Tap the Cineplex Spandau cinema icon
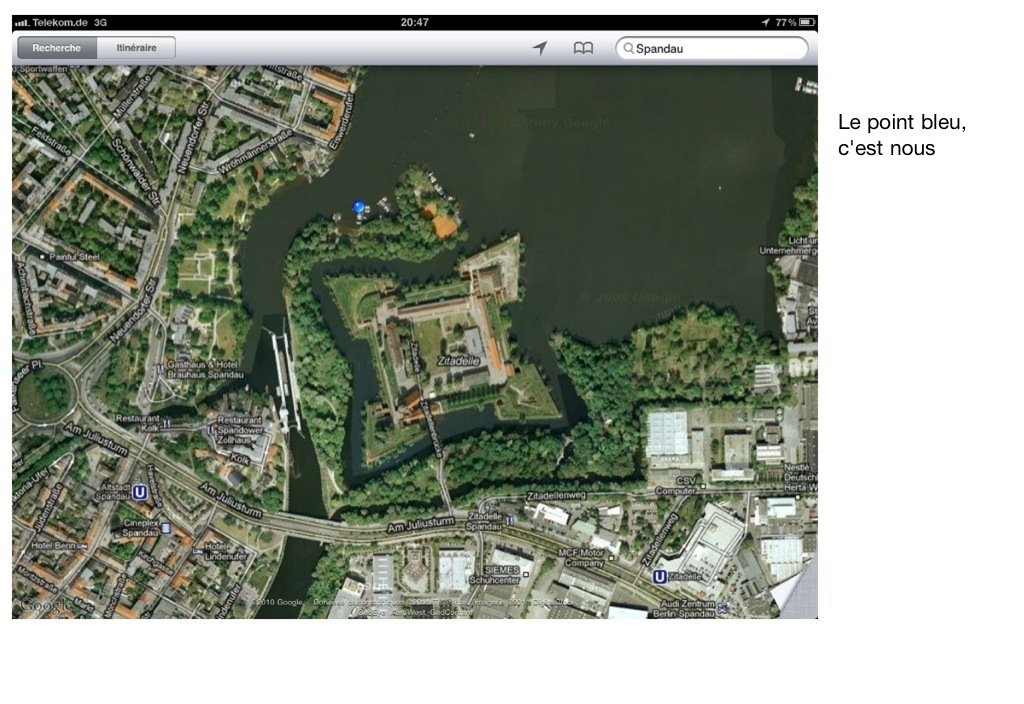Image resolution: width=1024 pixels, height=704 pixels. [165, 527]
